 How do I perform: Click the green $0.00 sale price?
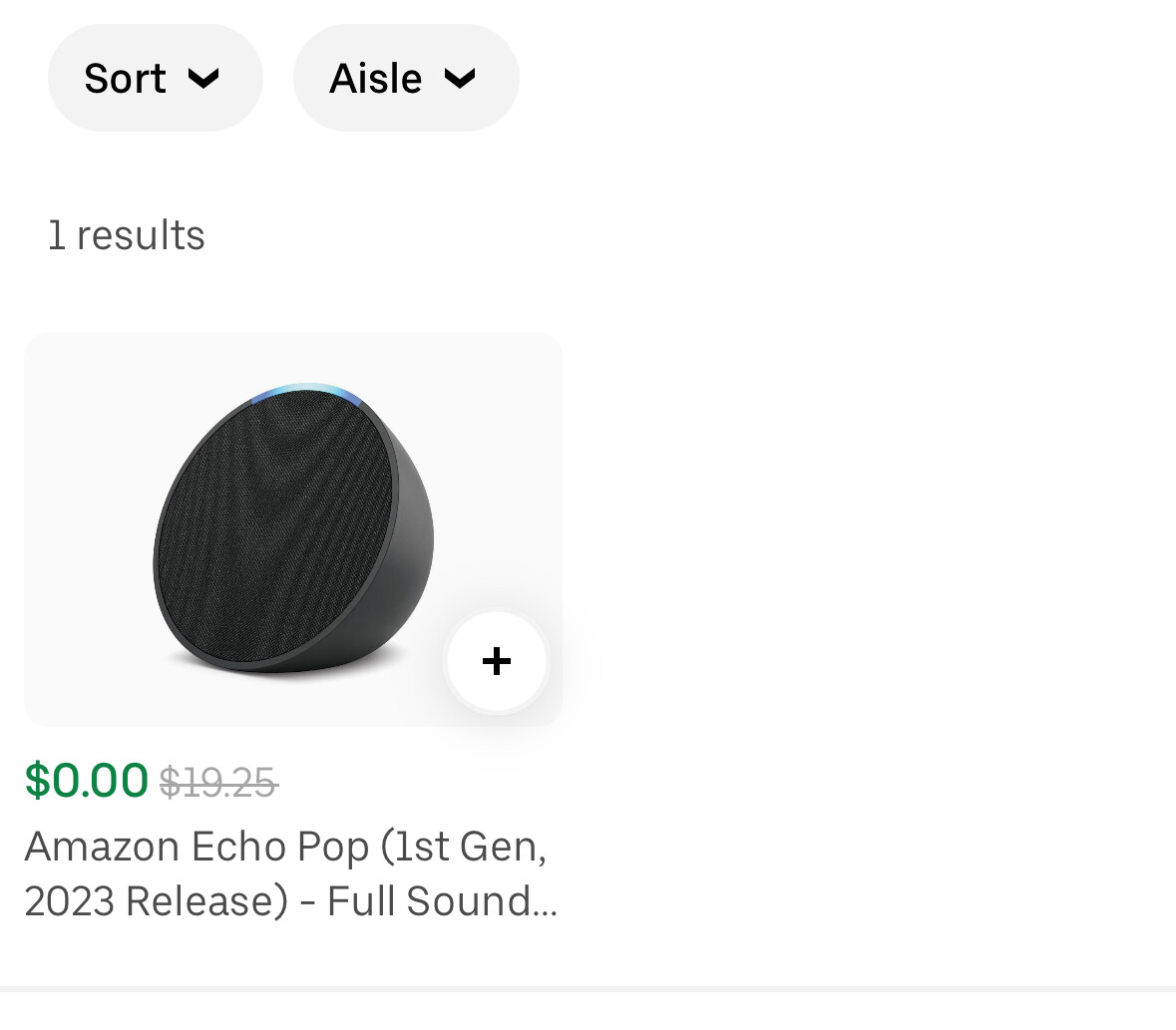coord(86,781)
